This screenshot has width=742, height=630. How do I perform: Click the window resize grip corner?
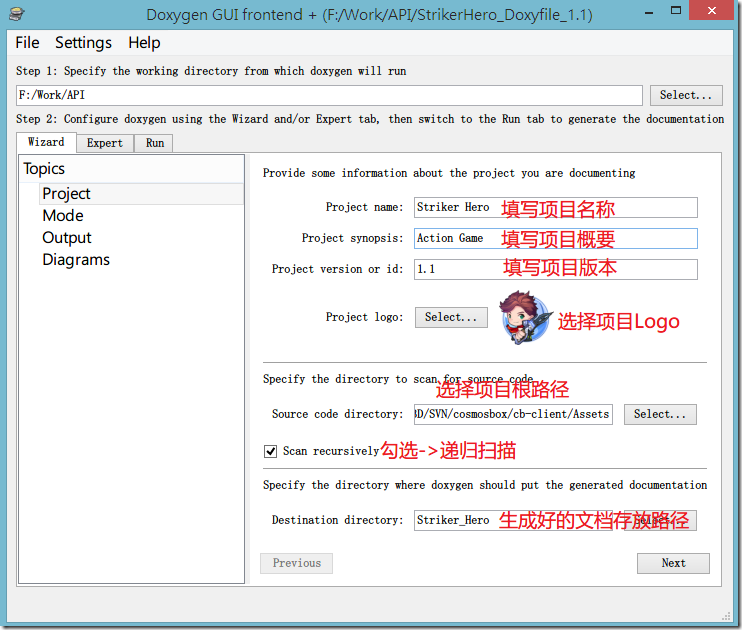click(726, 616)
